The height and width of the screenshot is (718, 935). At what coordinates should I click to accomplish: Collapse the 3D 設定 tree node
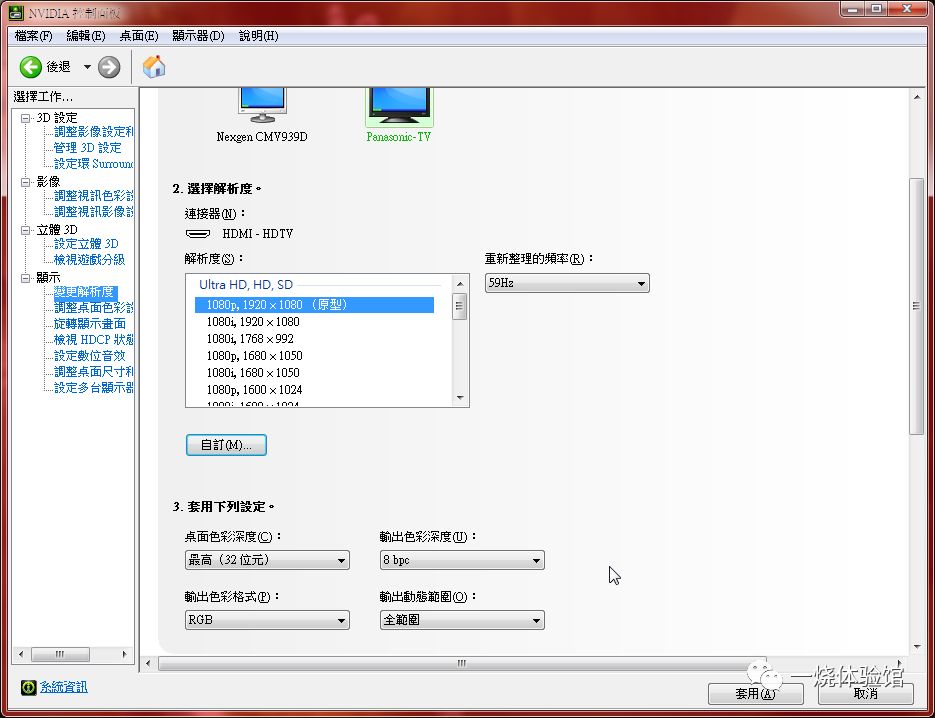tap(25, 118)
